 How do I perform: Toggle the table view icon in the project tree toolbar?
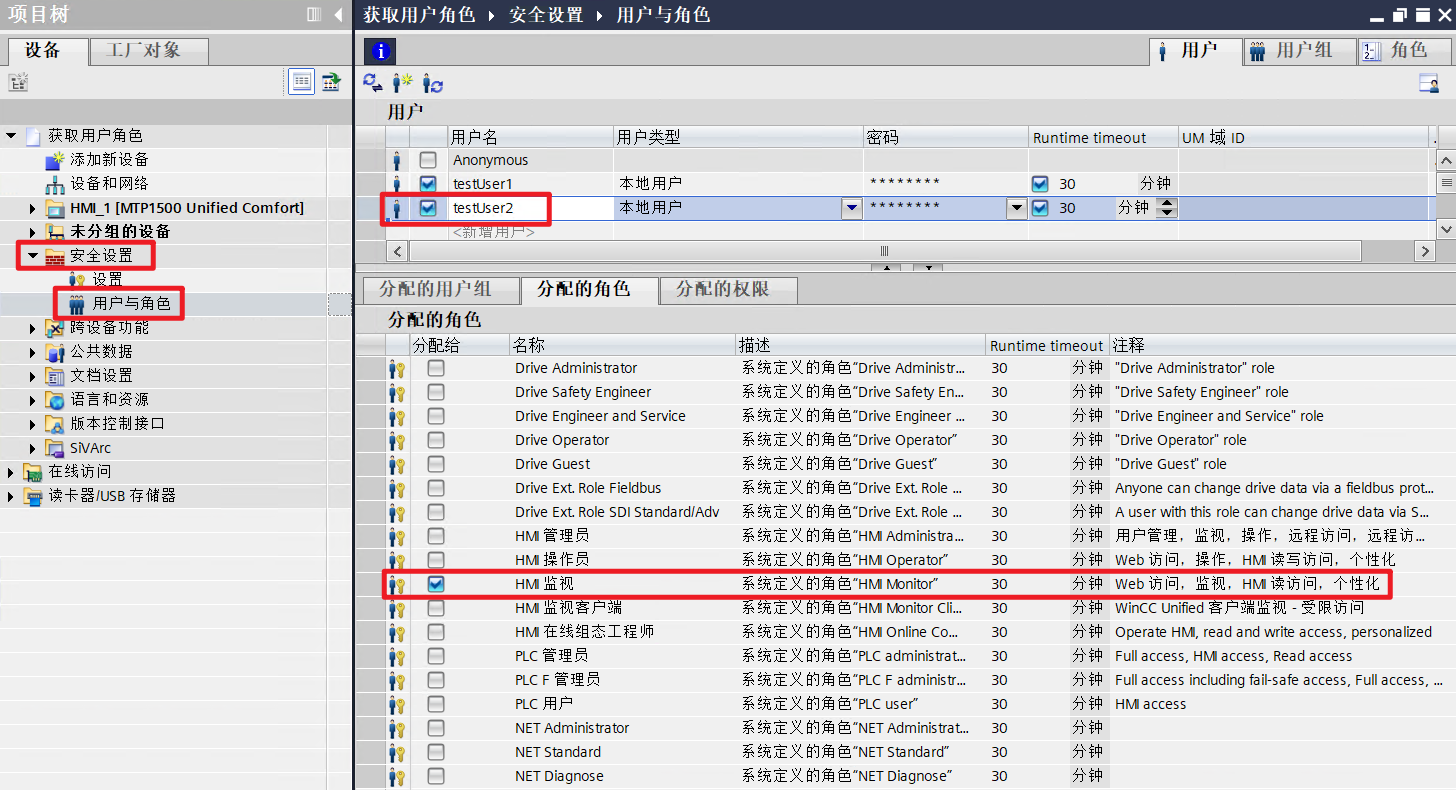pos(301,82)
